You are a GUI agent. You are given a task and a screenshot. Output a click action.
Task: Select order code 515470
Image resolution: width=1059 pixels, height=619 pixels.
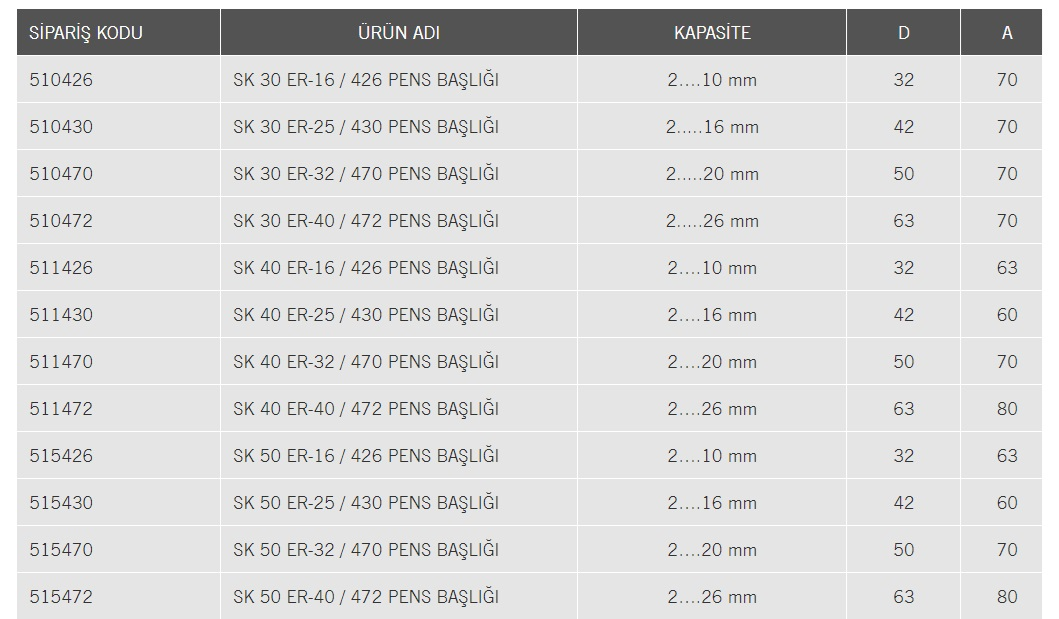61,550
